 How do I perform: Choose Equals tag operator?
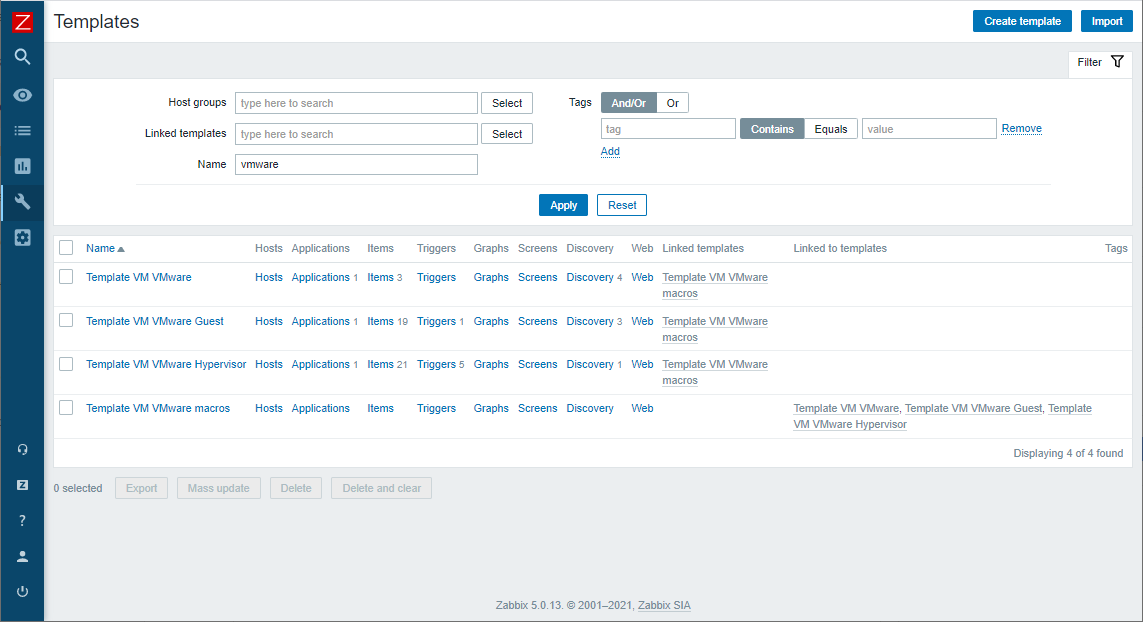pos(830,129)
